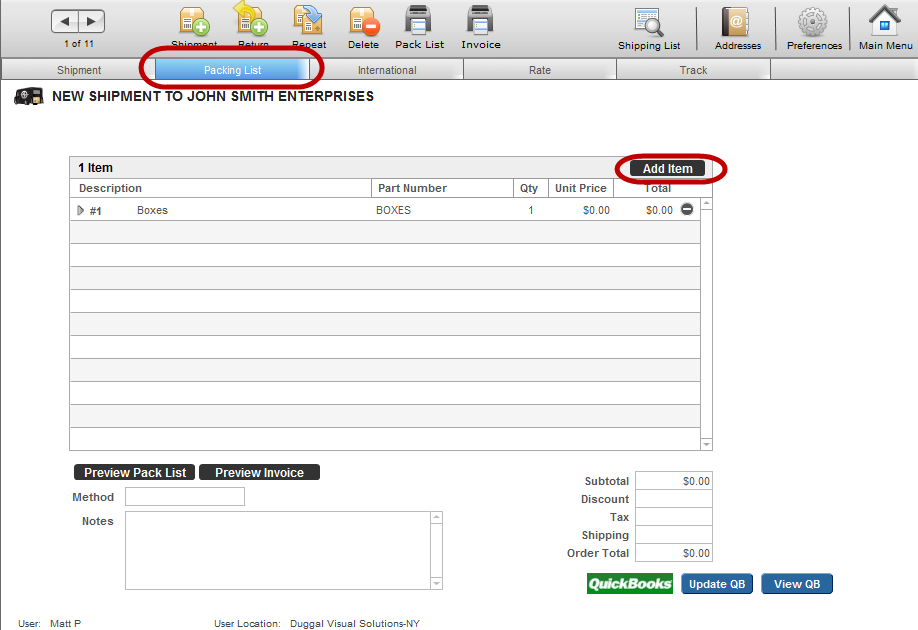Switch to the Track tab

pyautogui.click(x=693, y=70)
